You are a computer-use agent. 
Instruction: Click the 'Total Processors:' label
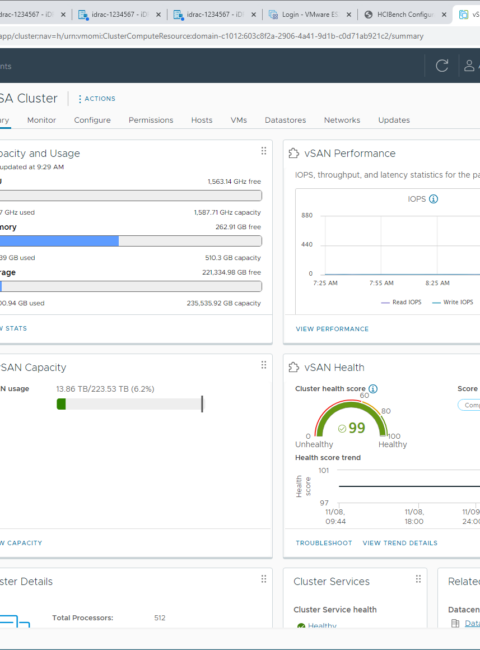point(82,618)
